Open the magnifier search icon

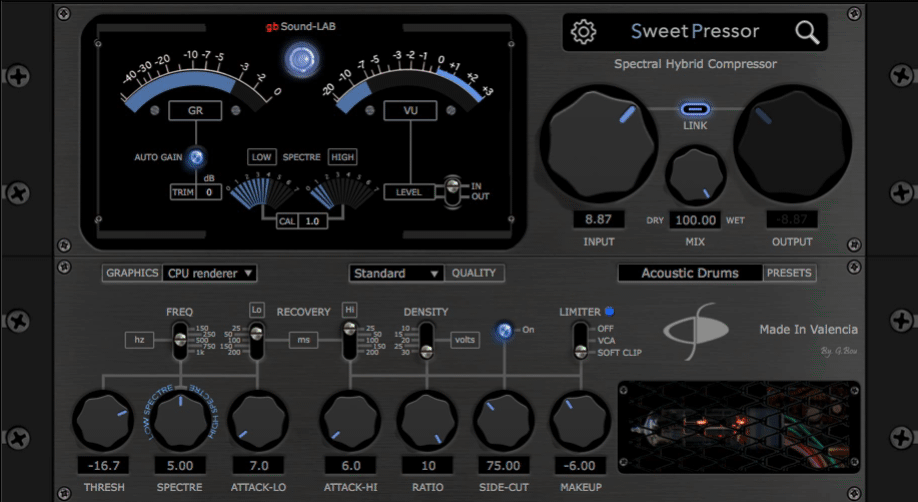(807, 33)
